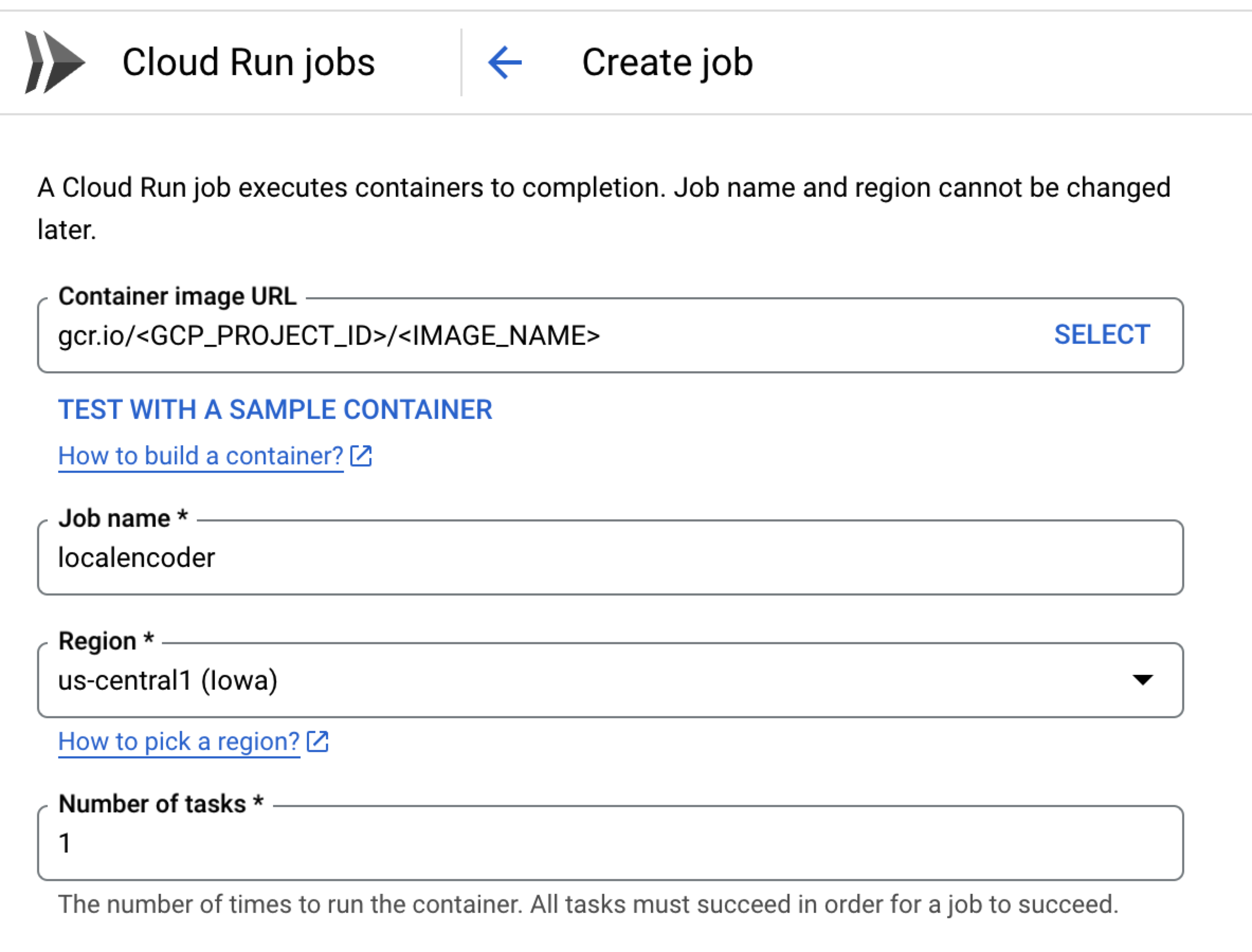Go back with the blue arrow
Viewport: 1252px width, 952px height.
[x=505, y=62]
